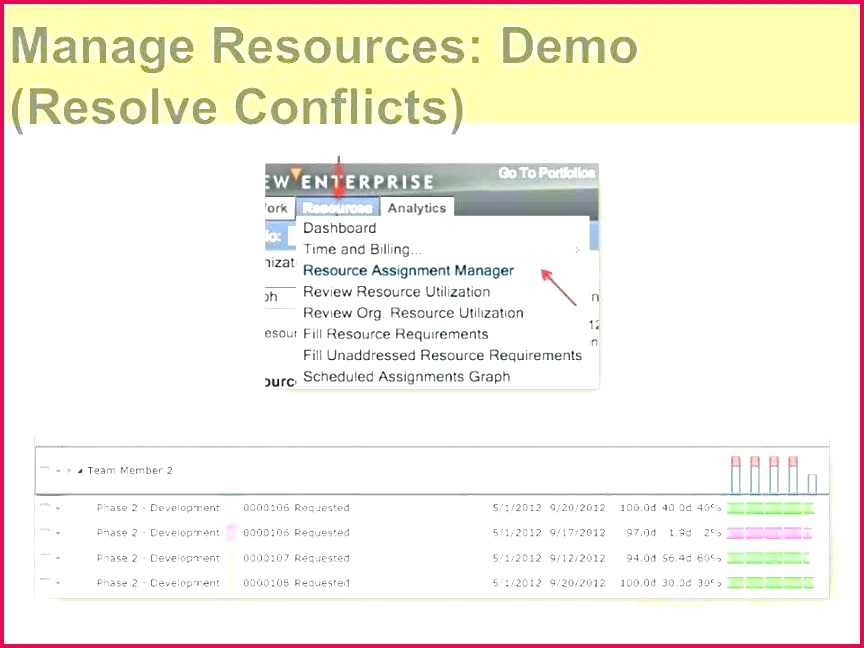
Task: Click the first red-topped utilization bar
Action: tap(736, 475)
